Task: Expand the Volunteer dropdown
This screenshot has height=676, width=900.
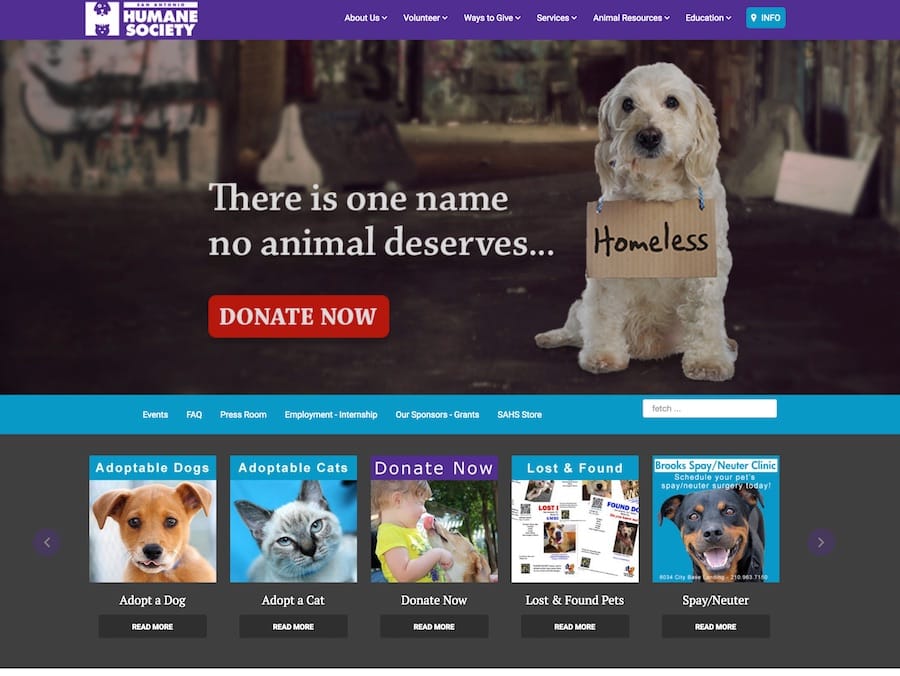Action: [x=425, y=18]
